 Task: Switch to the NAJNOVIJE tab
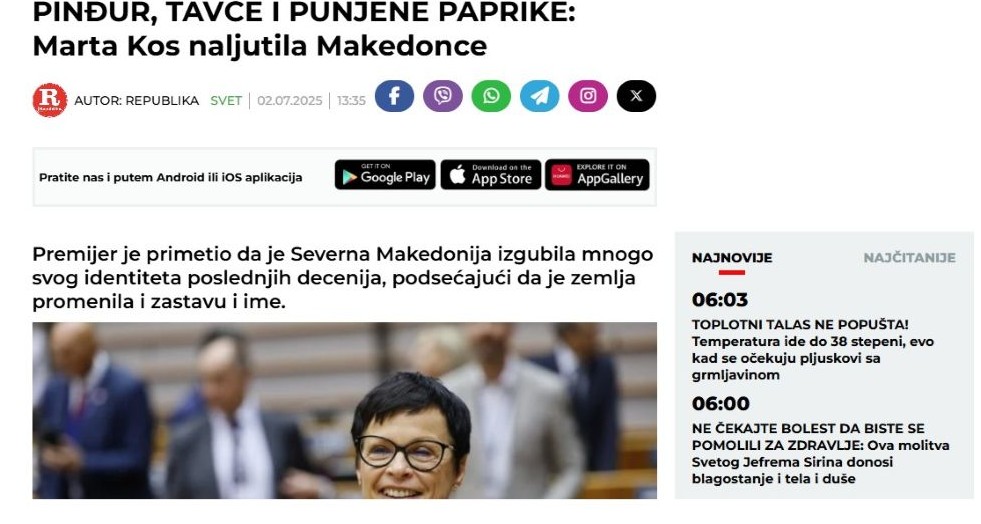point(732,258)
